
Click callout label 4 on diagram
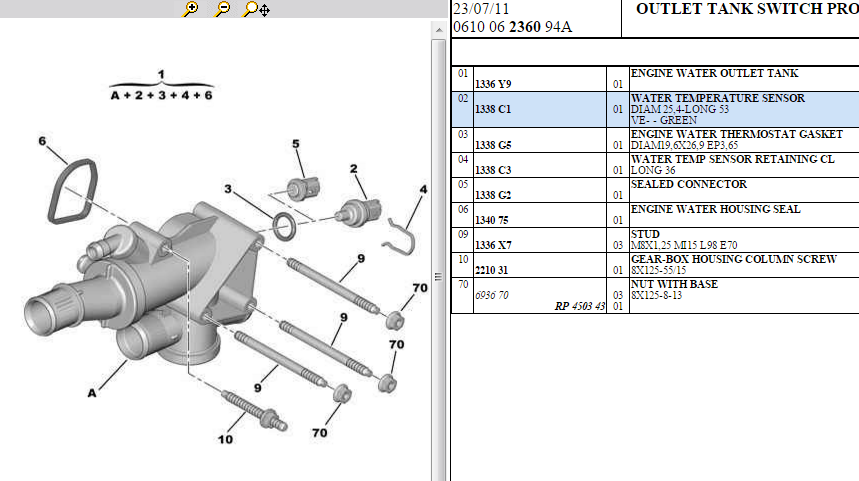point(423,190)
